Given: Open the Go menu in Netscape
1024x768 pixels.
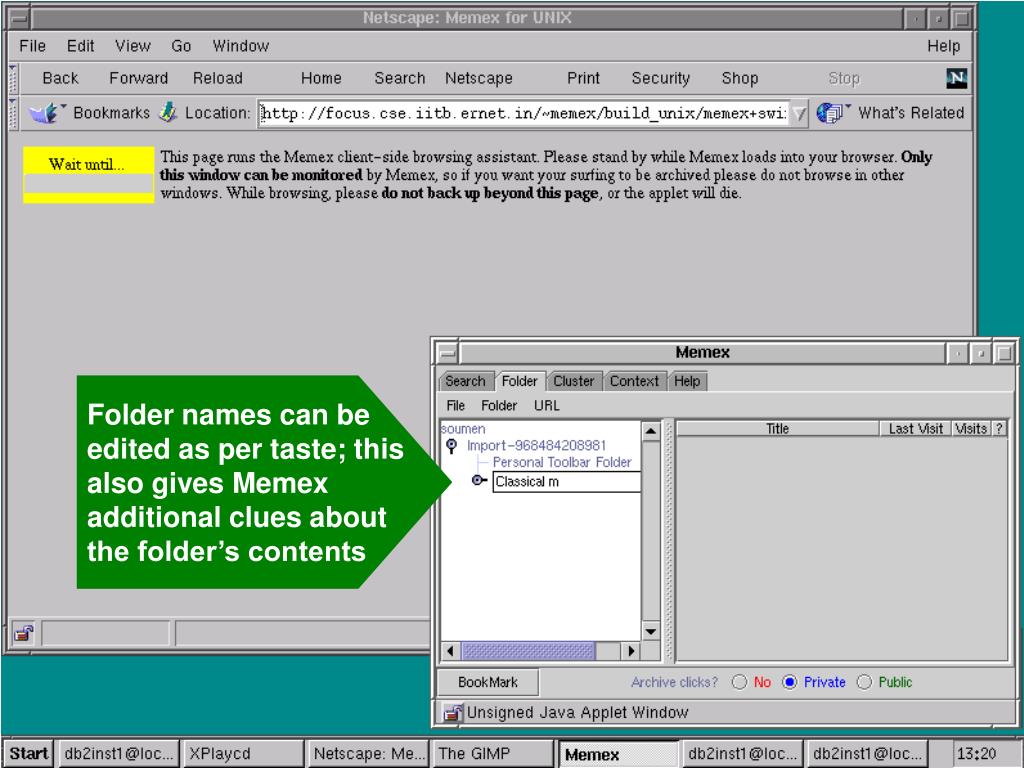Looking at the screenshot, I should click(x=181, y=46).
